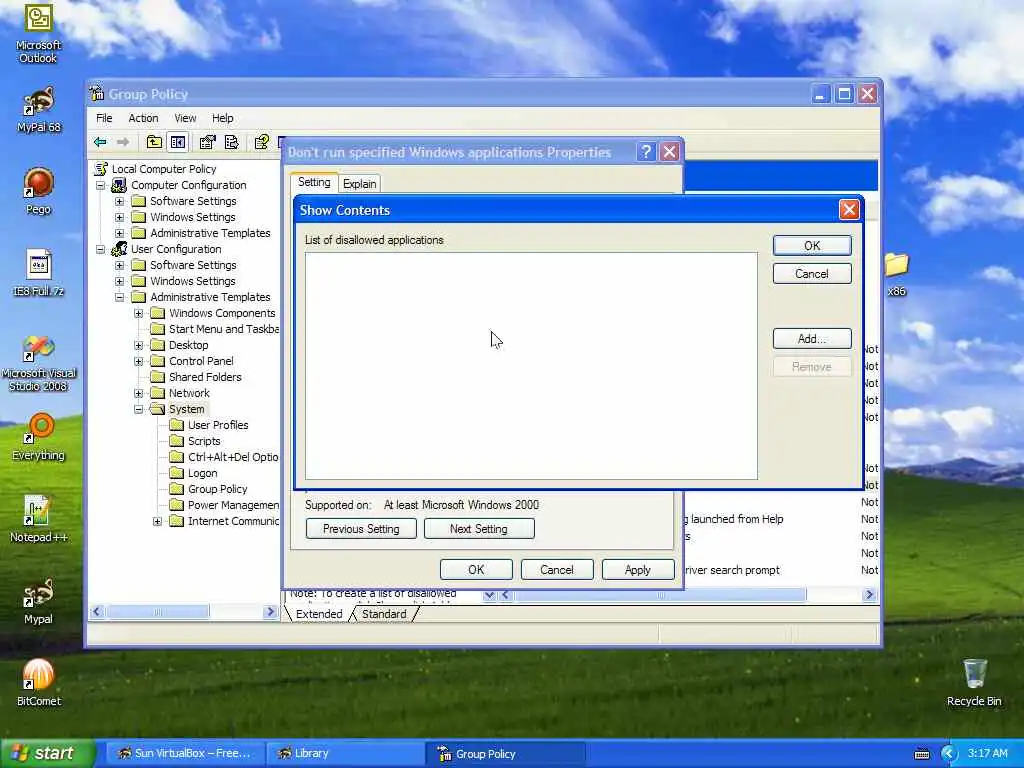The image size is (1024, 768).
Task: Open the Action menu
Action: pos(143,118)
